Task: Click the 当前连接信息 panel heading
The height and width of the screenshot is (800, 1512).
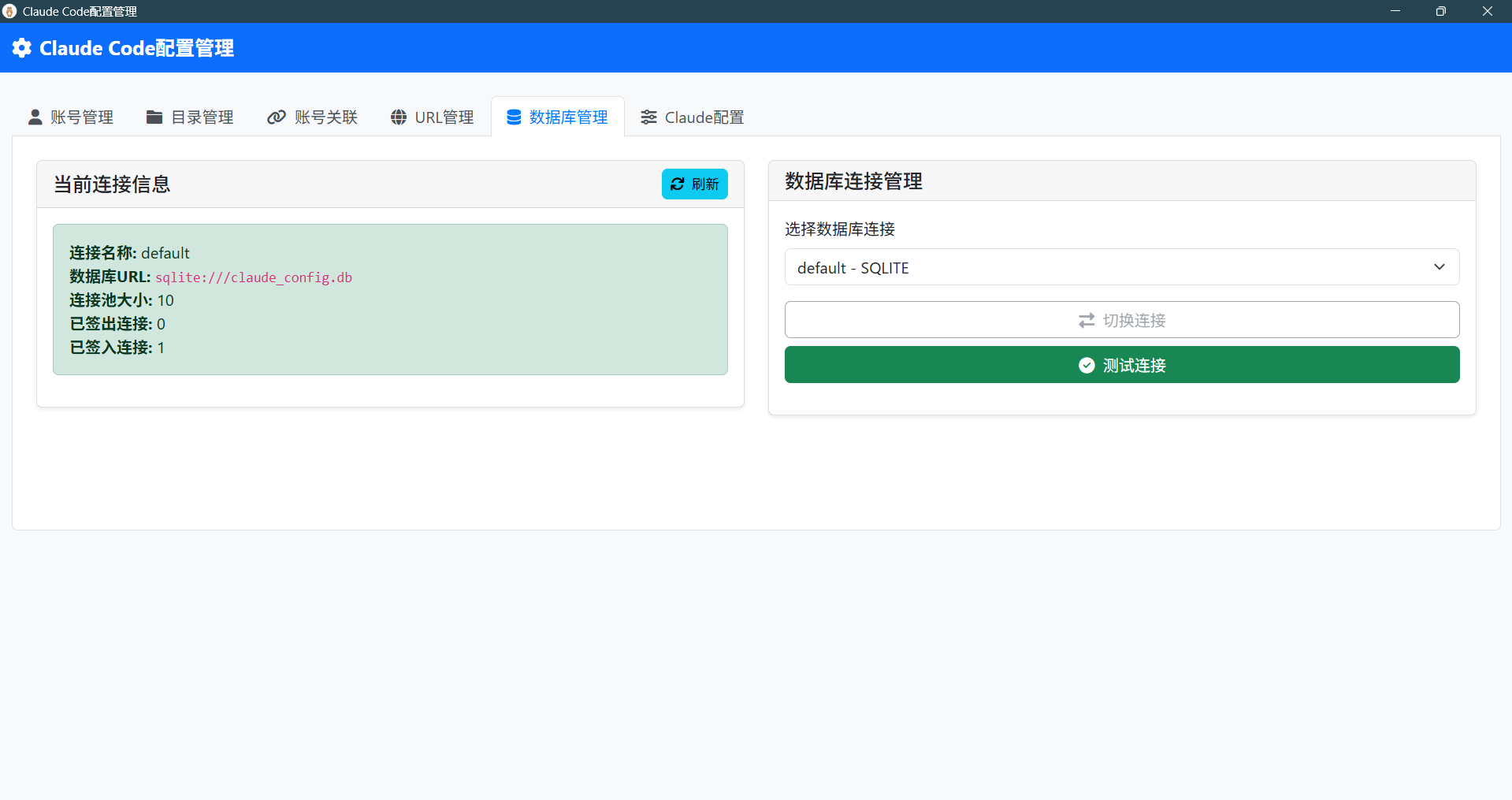Action: (112, 184)
